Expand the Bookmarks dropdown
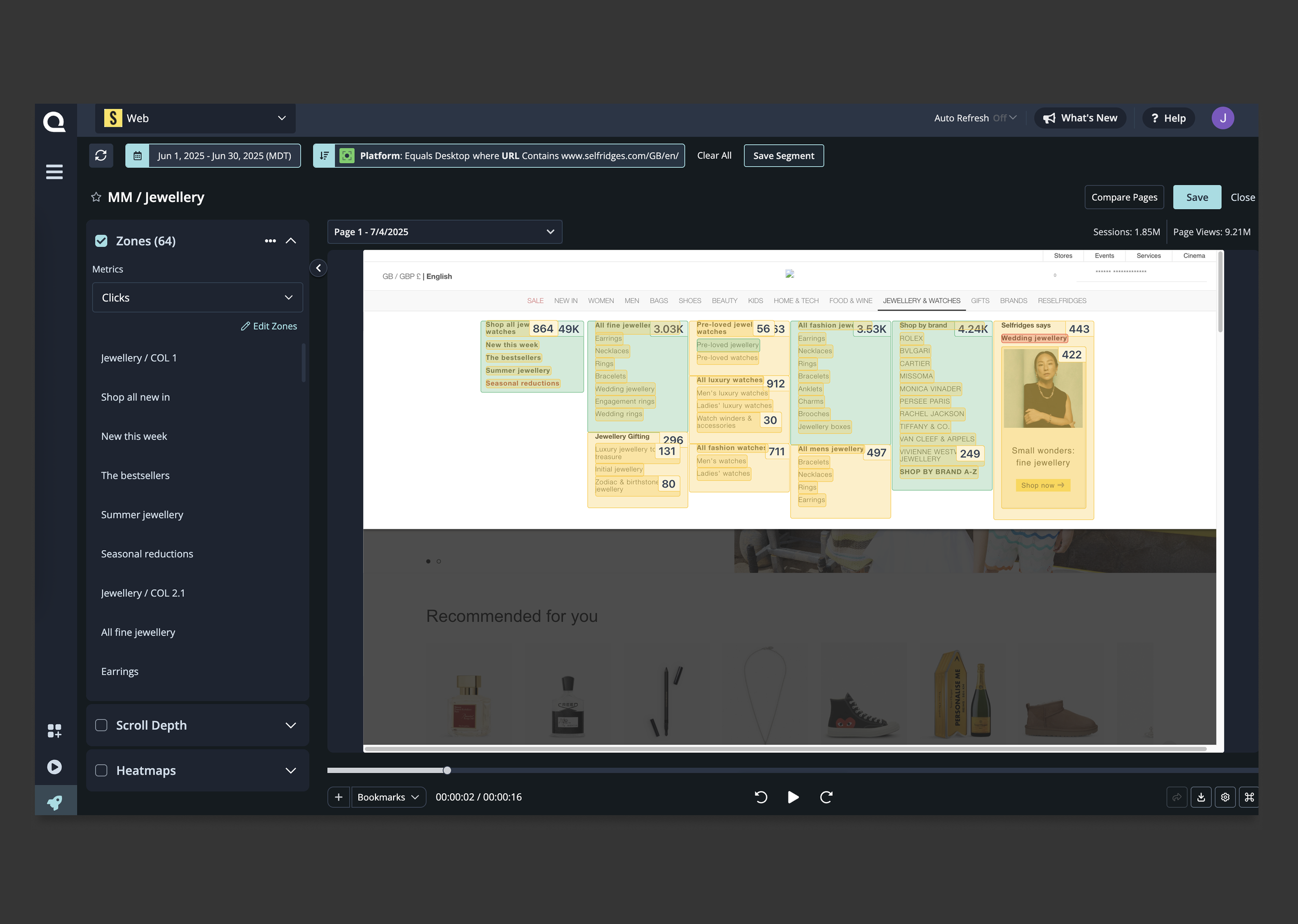Image resolution: width=1298 pixels, height=924 pixels. 388,797
